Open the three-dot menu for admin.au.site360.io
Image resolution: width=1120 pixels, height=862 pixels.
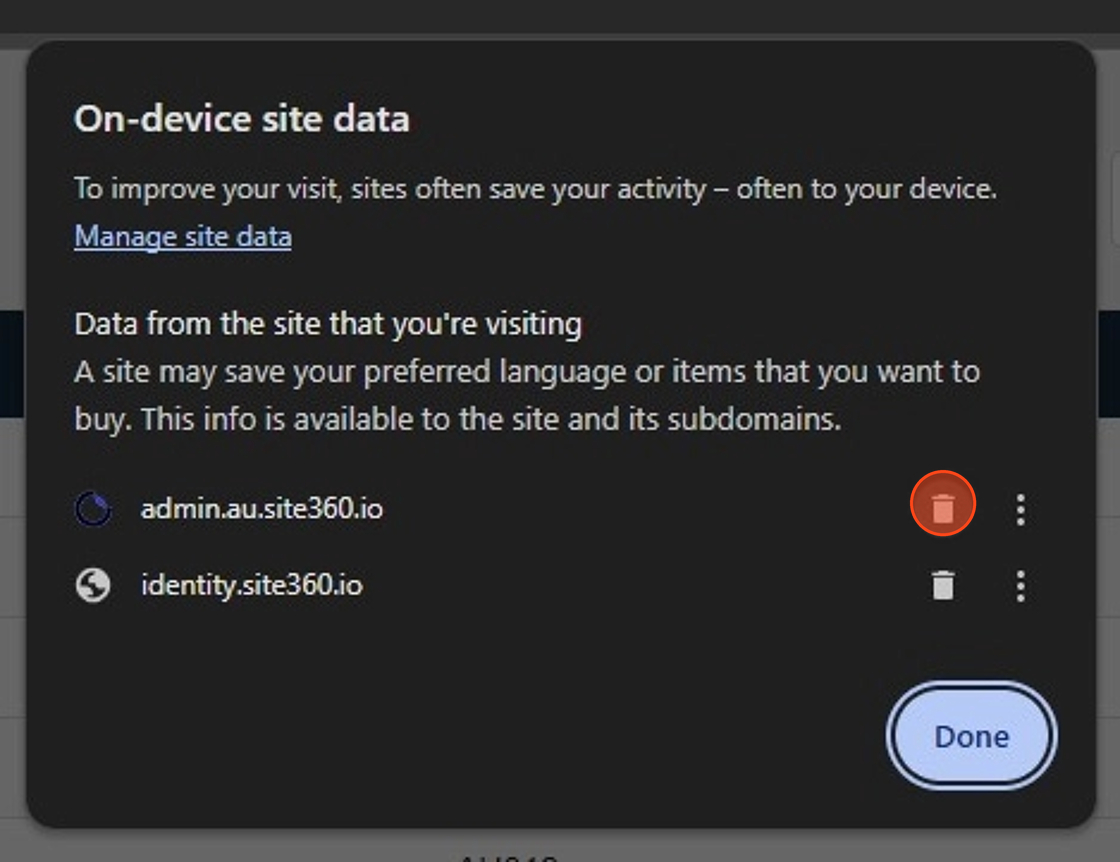click(x=1021, y=509)
